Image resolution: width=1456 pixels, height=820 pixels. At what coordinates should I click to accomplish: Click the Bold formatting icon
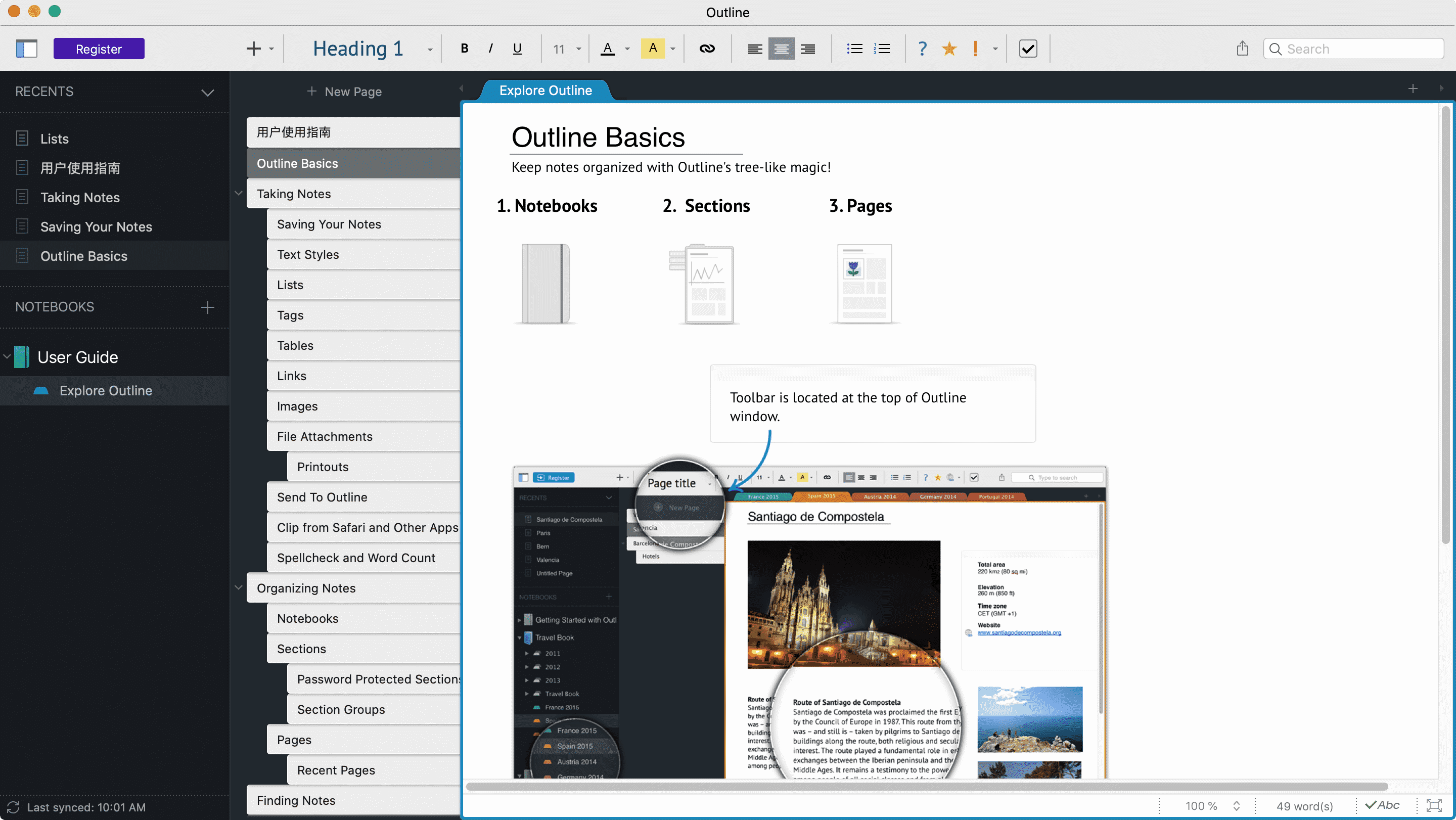[463, 48]
